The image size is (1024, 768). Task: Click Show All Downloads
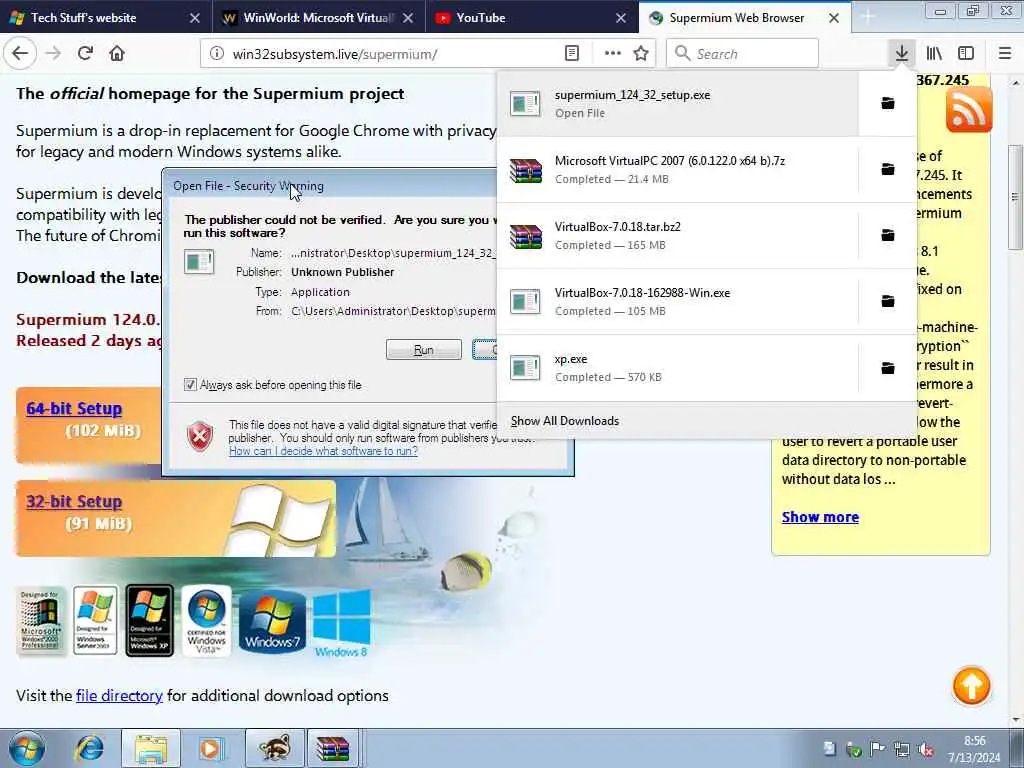[x=565, y=421]
